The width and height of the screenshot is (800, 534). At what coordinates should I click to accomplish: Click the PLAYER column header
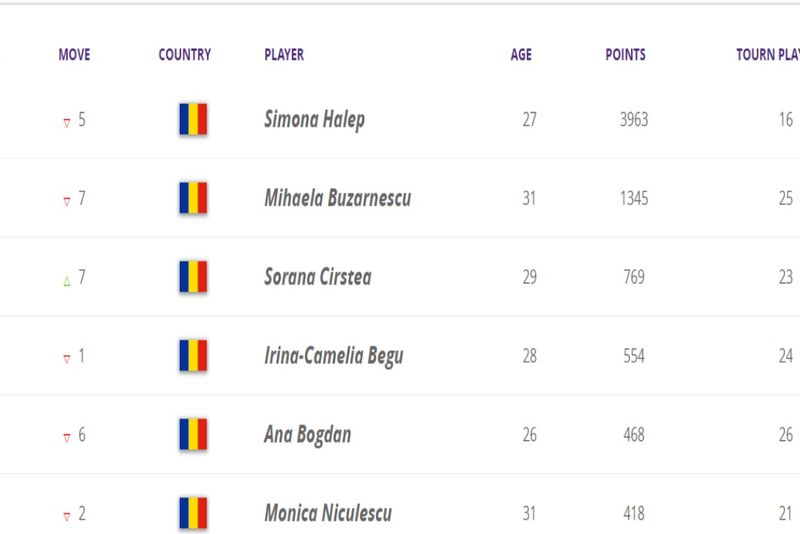[x=284, y=55]
